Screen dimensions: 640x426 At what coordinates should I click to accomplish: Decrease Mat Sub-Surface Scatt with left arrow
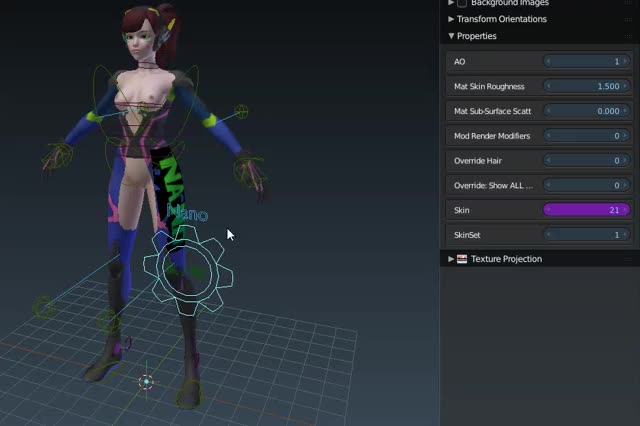pyautogui.click(x=548, y=111)
